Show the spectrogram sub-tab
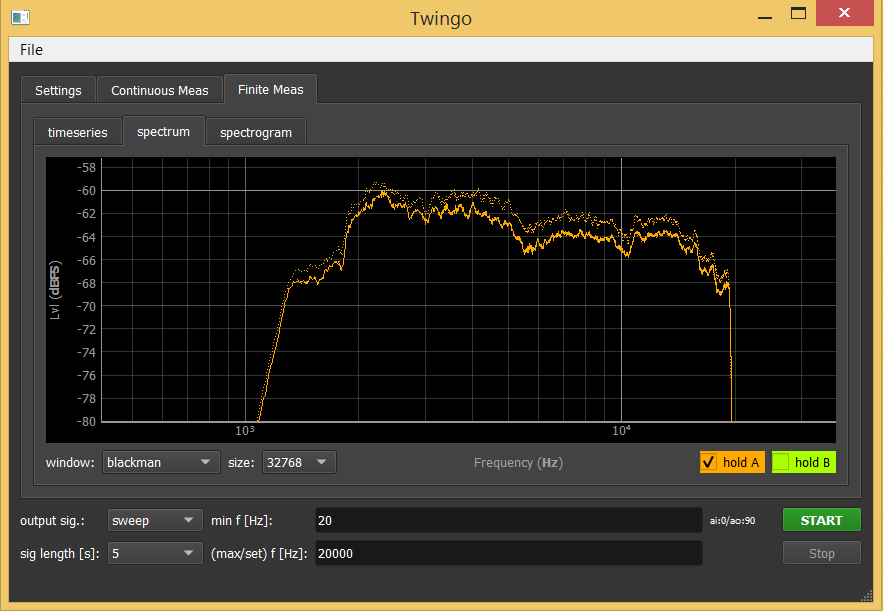This screenshot has height=611, width=883. [x=256, y=132]
